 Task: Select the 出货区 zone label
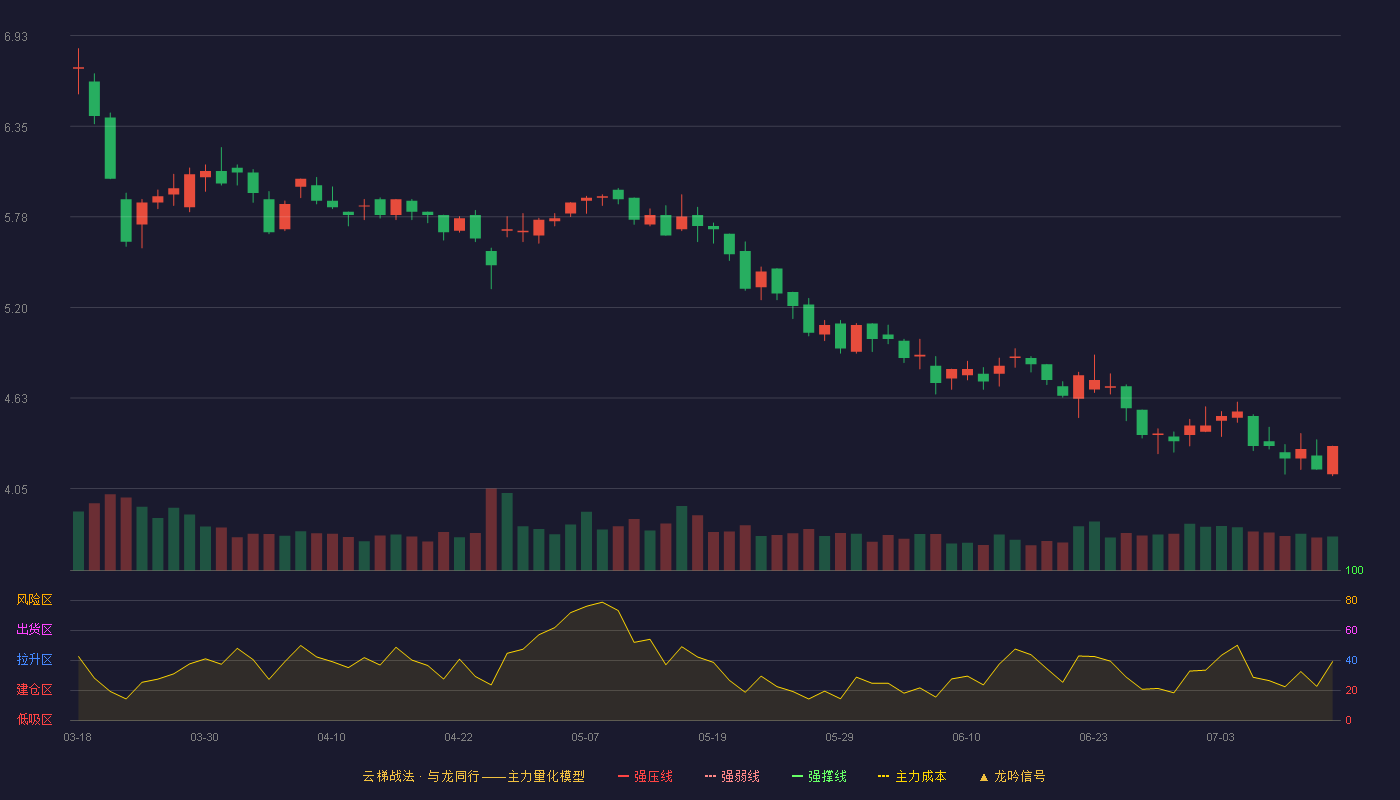34,630
